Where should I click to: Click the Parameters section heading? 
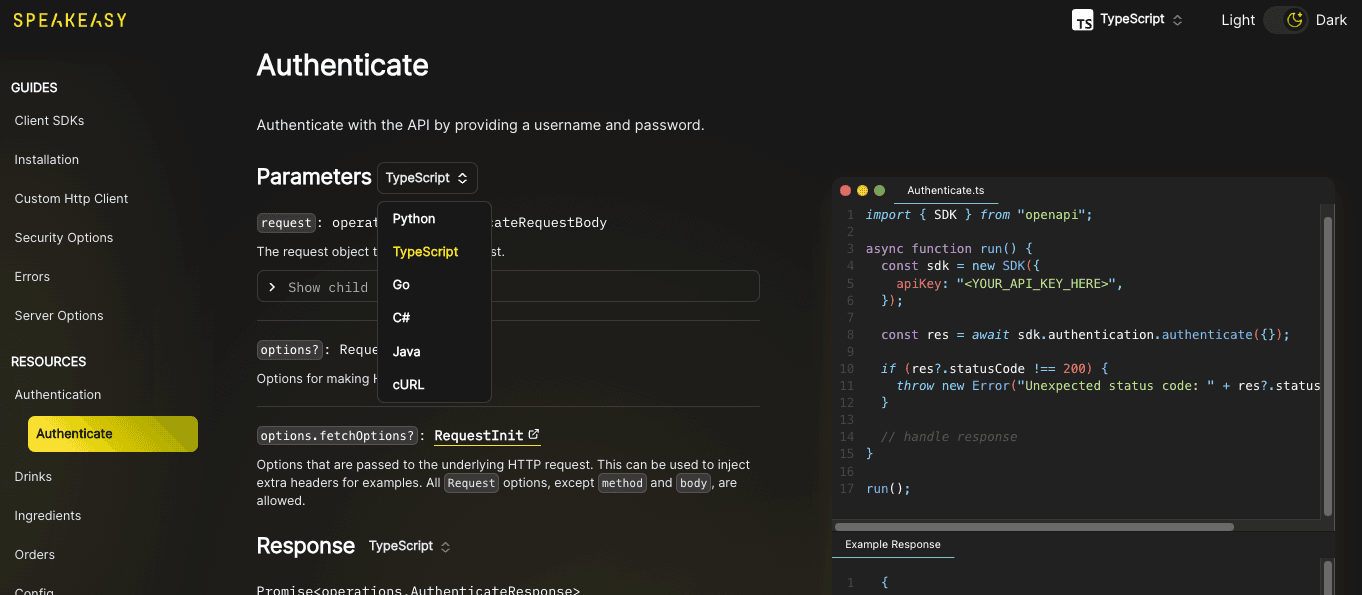(314, 177)
